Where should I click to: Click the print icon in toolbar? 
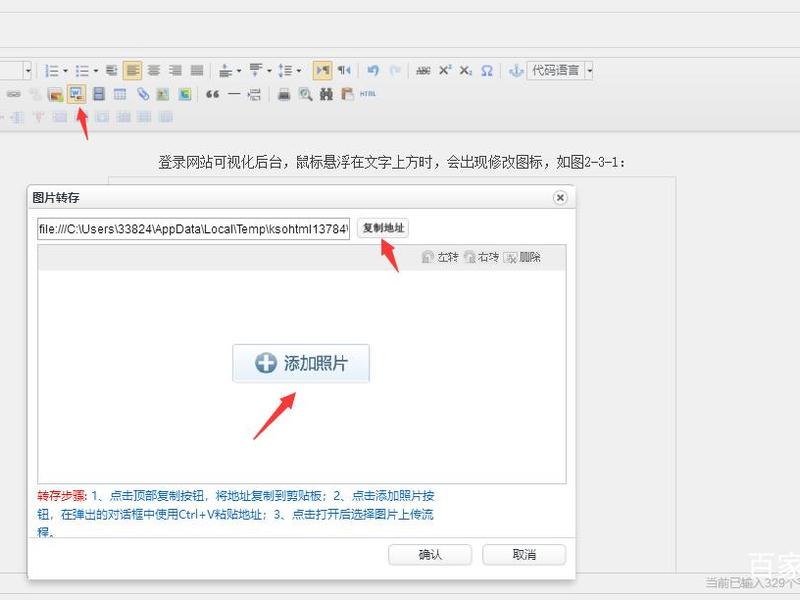coord(284,94)
